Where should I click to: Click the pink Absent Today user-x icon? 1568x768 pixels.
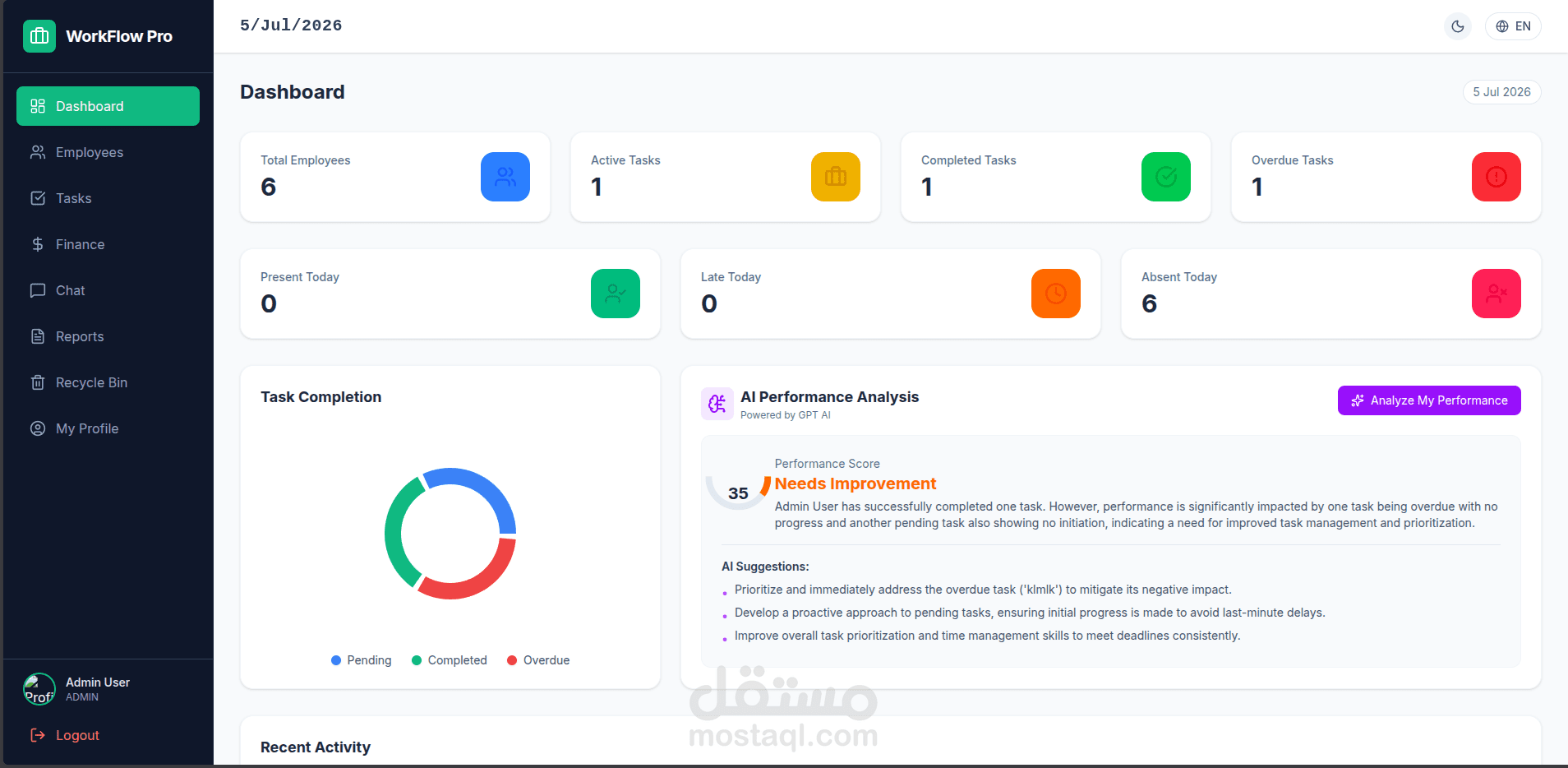(1497, 294)
